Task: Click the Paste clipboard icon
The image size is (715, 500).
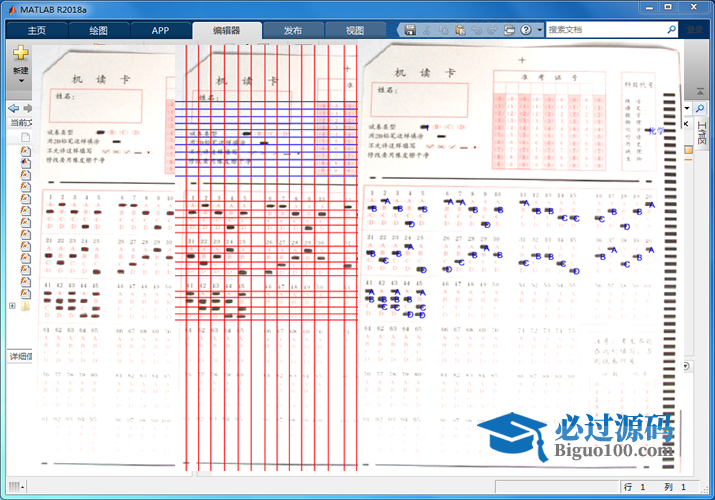Action: (460, 30)
